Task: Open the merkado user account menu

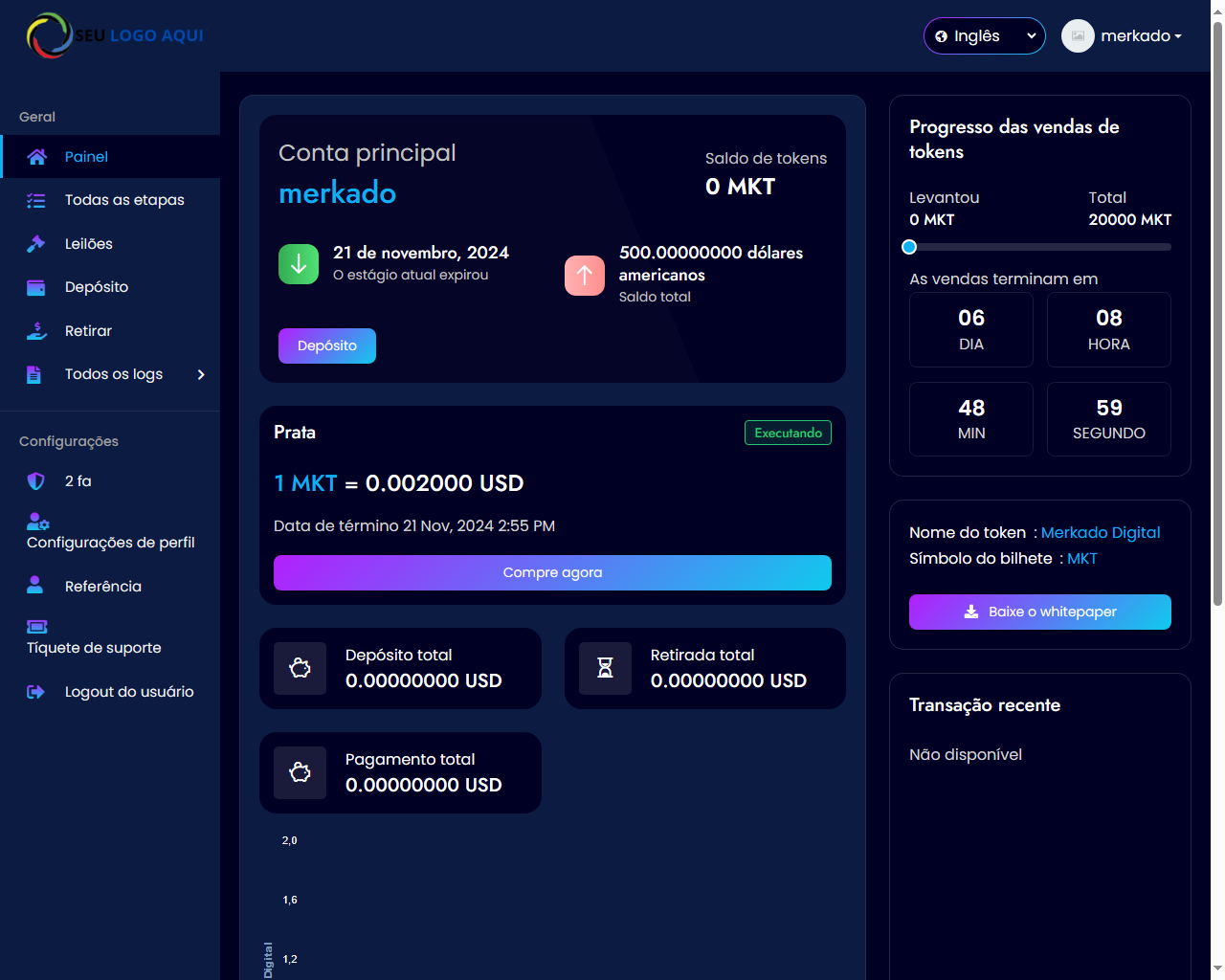Action: 1122,36
